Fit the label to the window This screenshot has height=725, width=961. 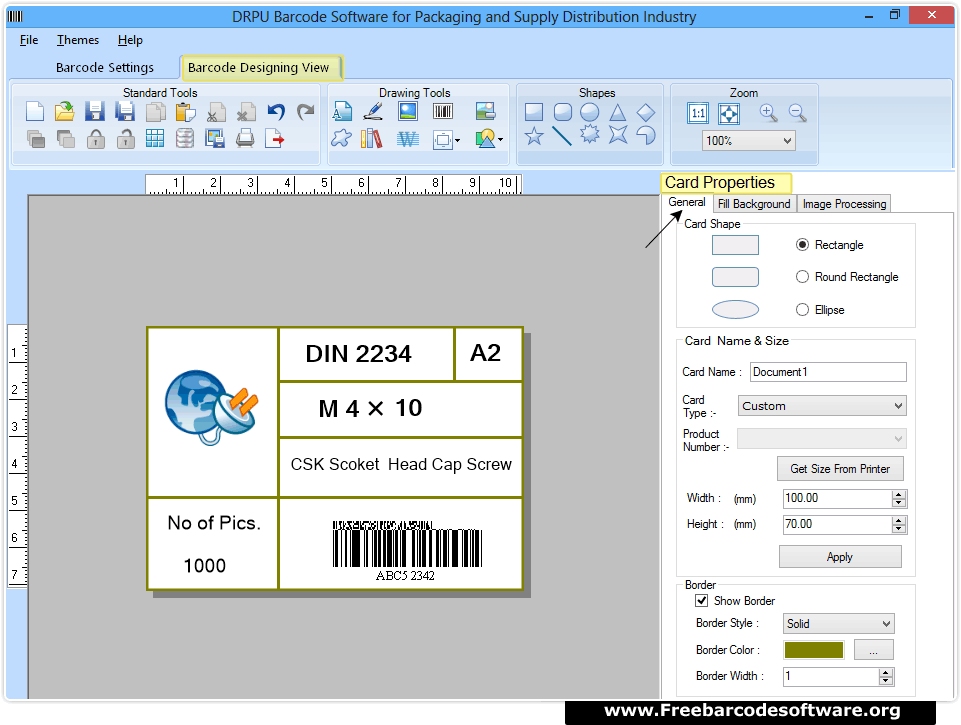click(729, 113)
